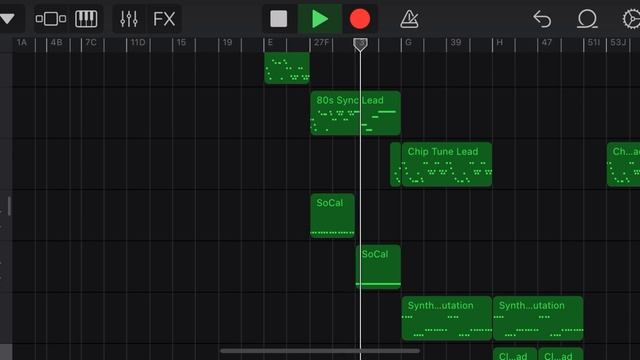This screenshot has width=640, height=360.
Task: Jump to section 11D in ruler
Action: tap(138, 42)
